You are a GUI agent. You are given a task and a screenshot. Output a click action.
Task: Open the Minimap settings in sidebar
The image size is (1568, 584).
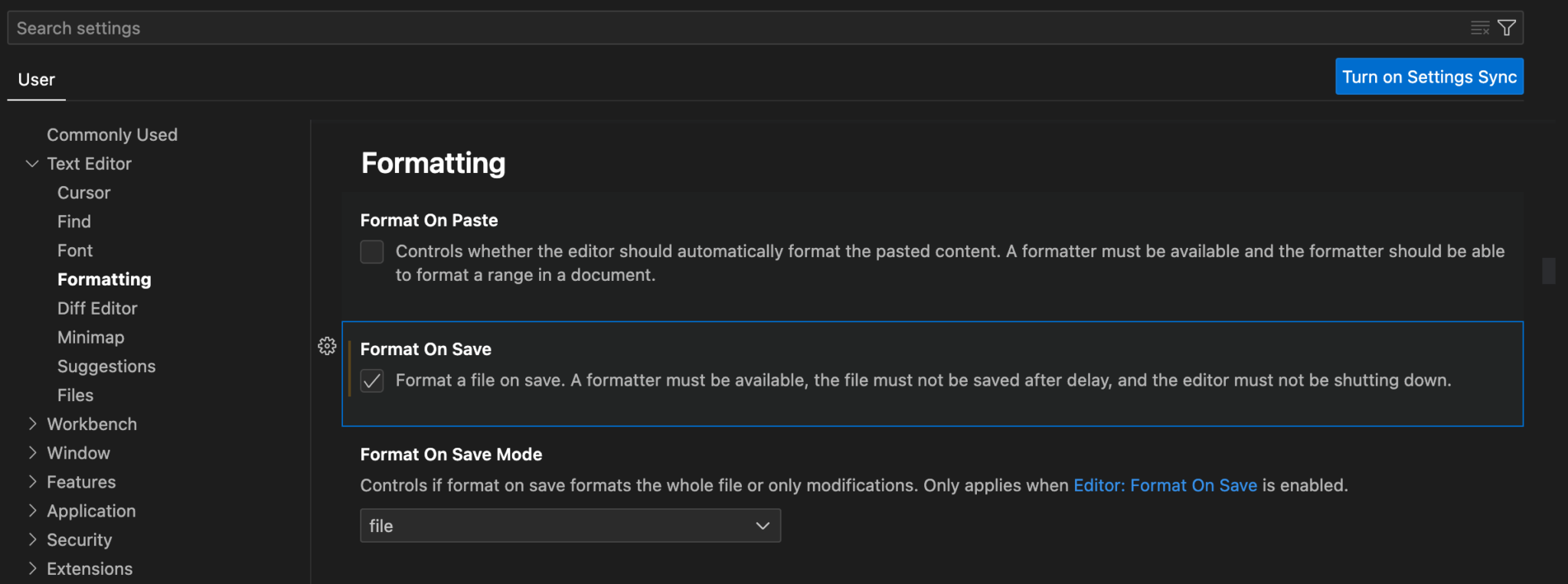[x=90, y=338]
